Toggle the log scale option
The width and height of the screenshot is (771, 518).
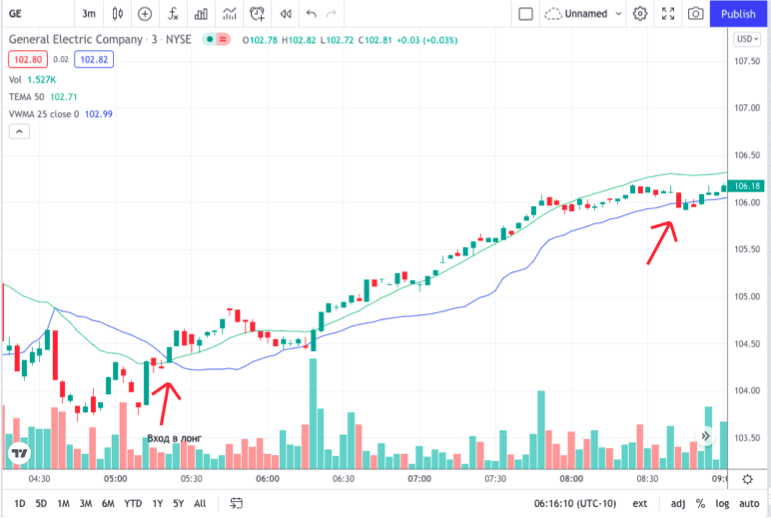(721, 503)
